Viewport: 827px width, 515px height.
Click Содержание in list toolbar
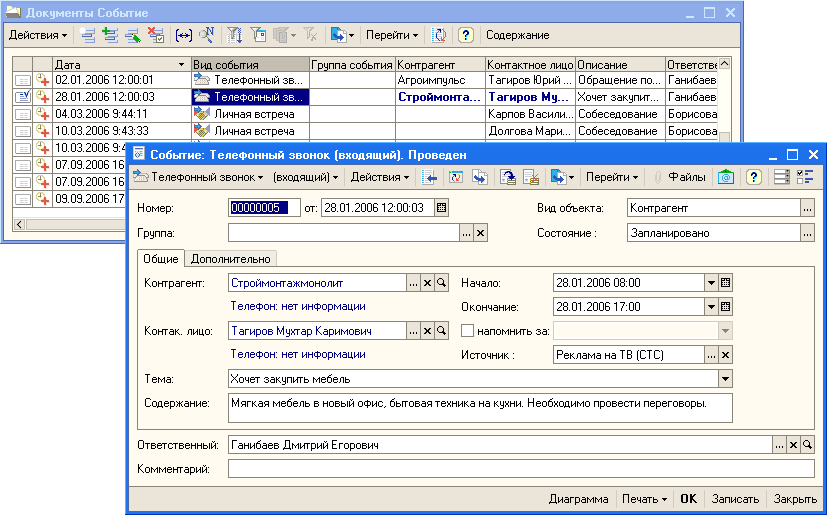[x=517, y=35]
